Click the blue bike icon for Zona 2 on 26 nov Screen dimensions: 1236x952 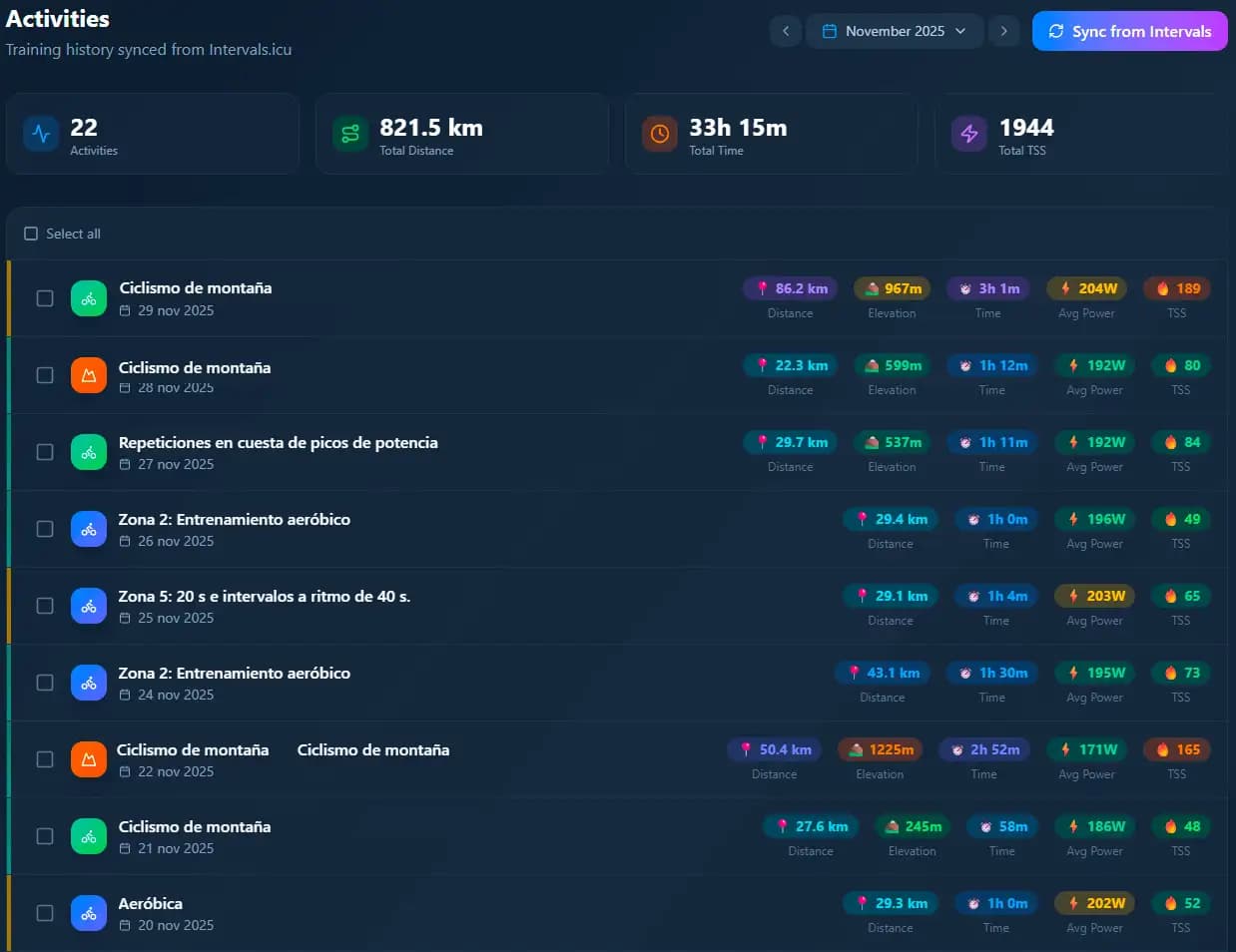point(89,529)
